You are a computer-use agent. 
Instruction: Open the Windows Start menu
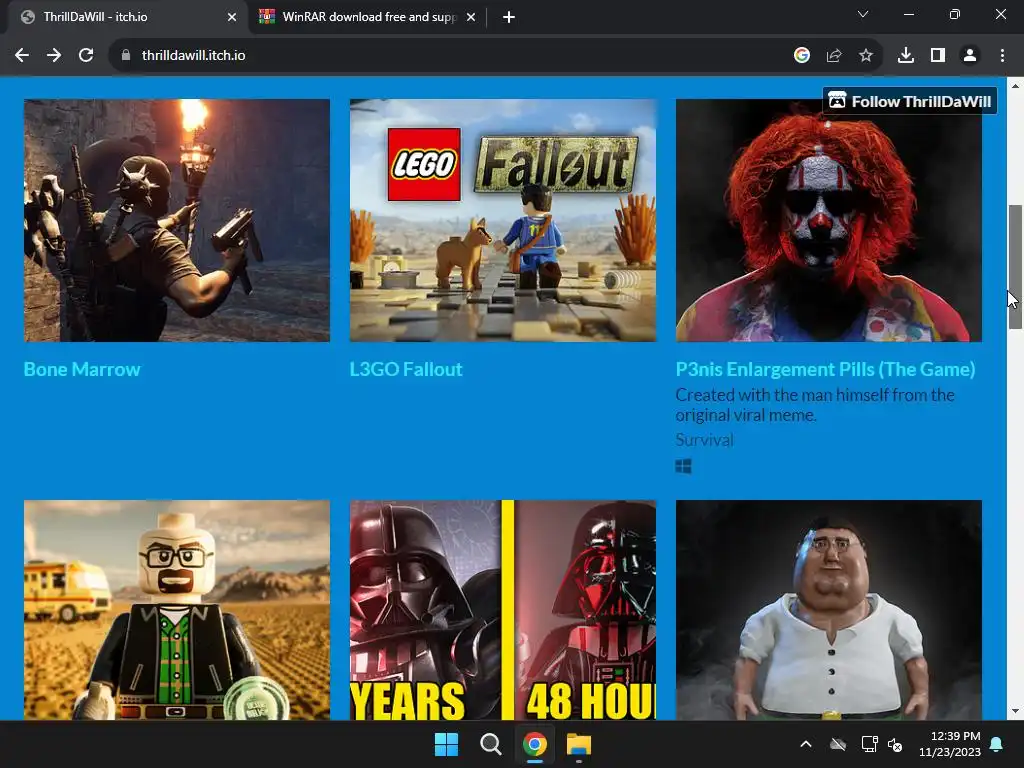point(447,744)
